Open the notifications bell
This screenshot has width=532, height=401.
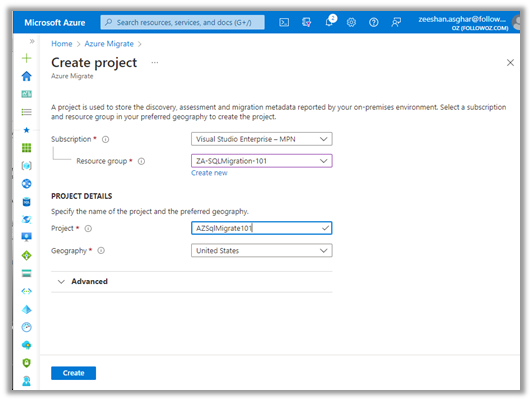[329, 22]
